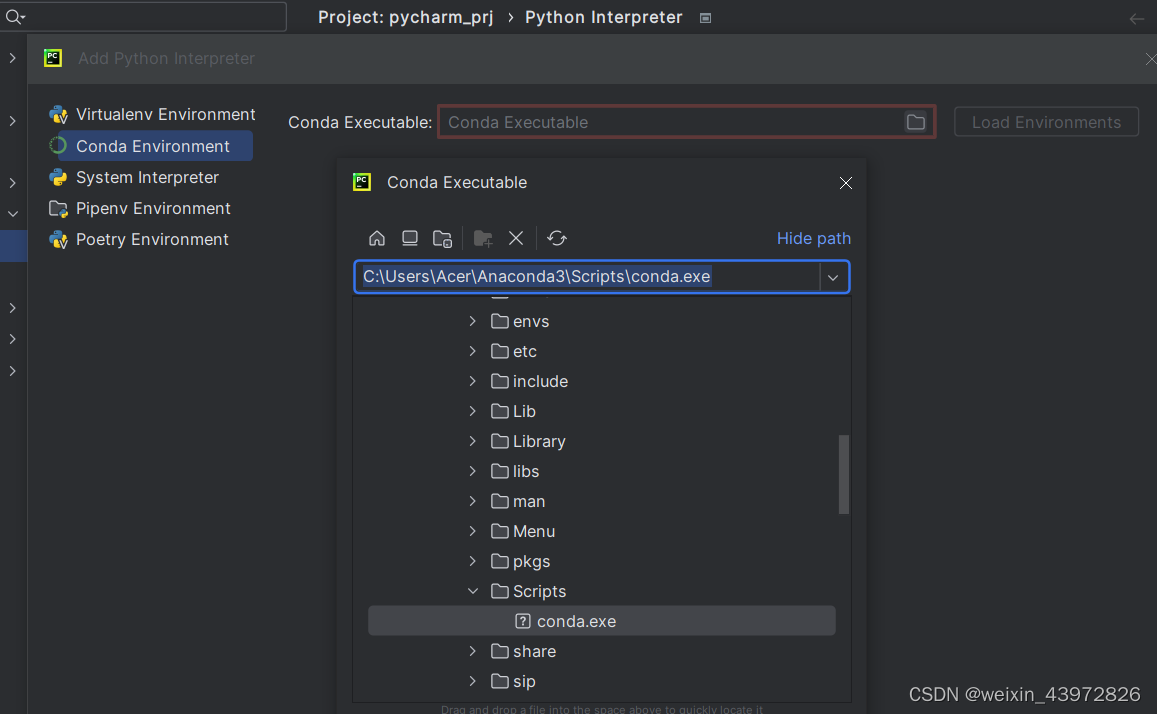This screenshot has height=714, width=1157.
Task: Expand the envs folder
Action: [x=472, y=321]
